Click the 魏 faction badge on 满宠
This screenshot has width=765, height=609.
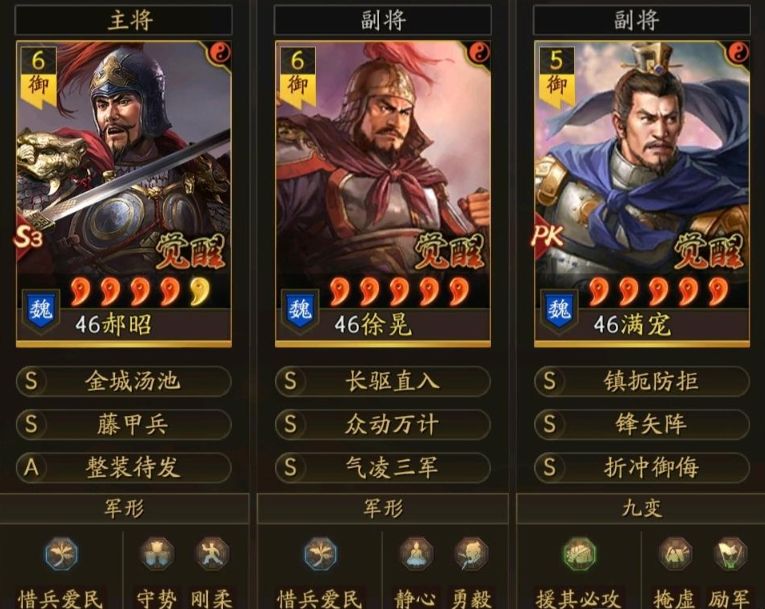(x=559, y=311)
